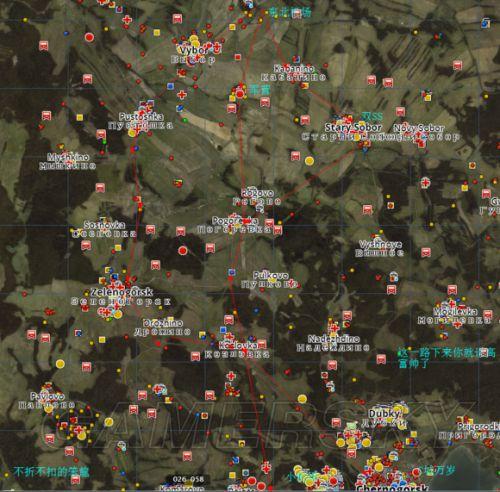The image size is (500, 492).
Task: Click the large yellow circle marker west of Dubky
Action: (302, 399)
